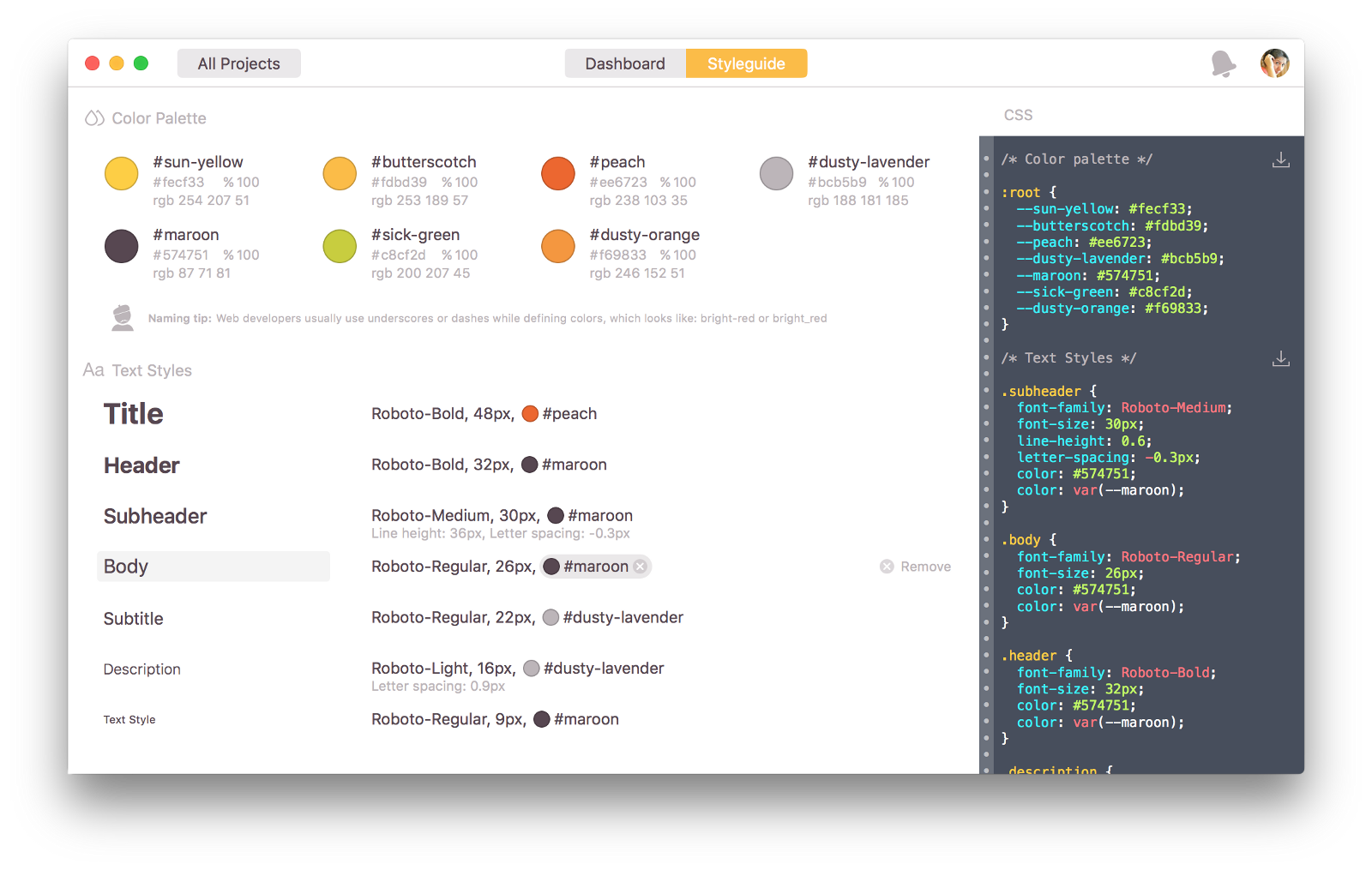This screenshot has width=1372, height=870.
Task: Select the maroon circle beside Header style
Action: (x=530, y=465)
